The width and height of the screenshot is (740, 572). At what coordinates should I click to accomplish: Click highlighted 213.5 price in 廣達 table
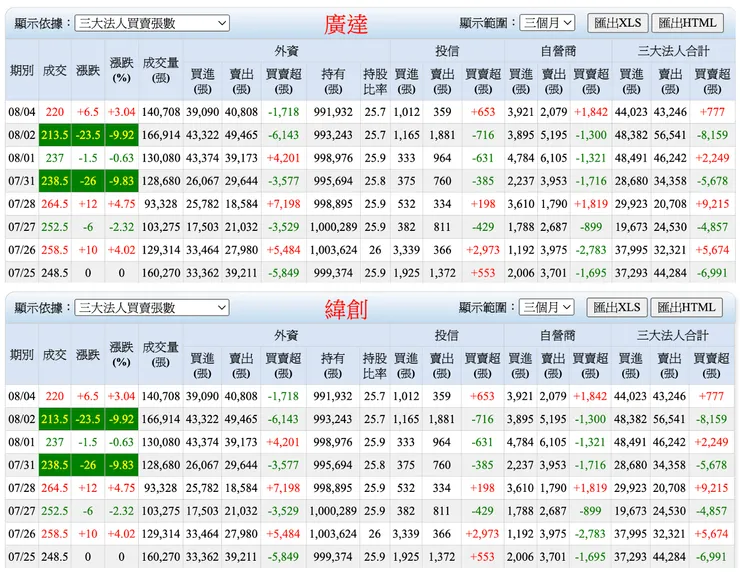pos(55,135)
